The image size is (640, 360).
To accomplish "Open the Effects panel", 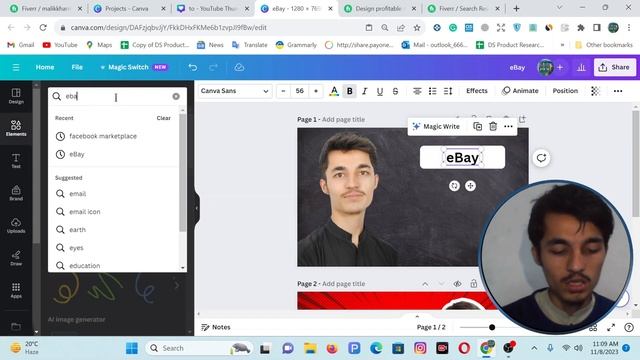I will tap(477, 91).
